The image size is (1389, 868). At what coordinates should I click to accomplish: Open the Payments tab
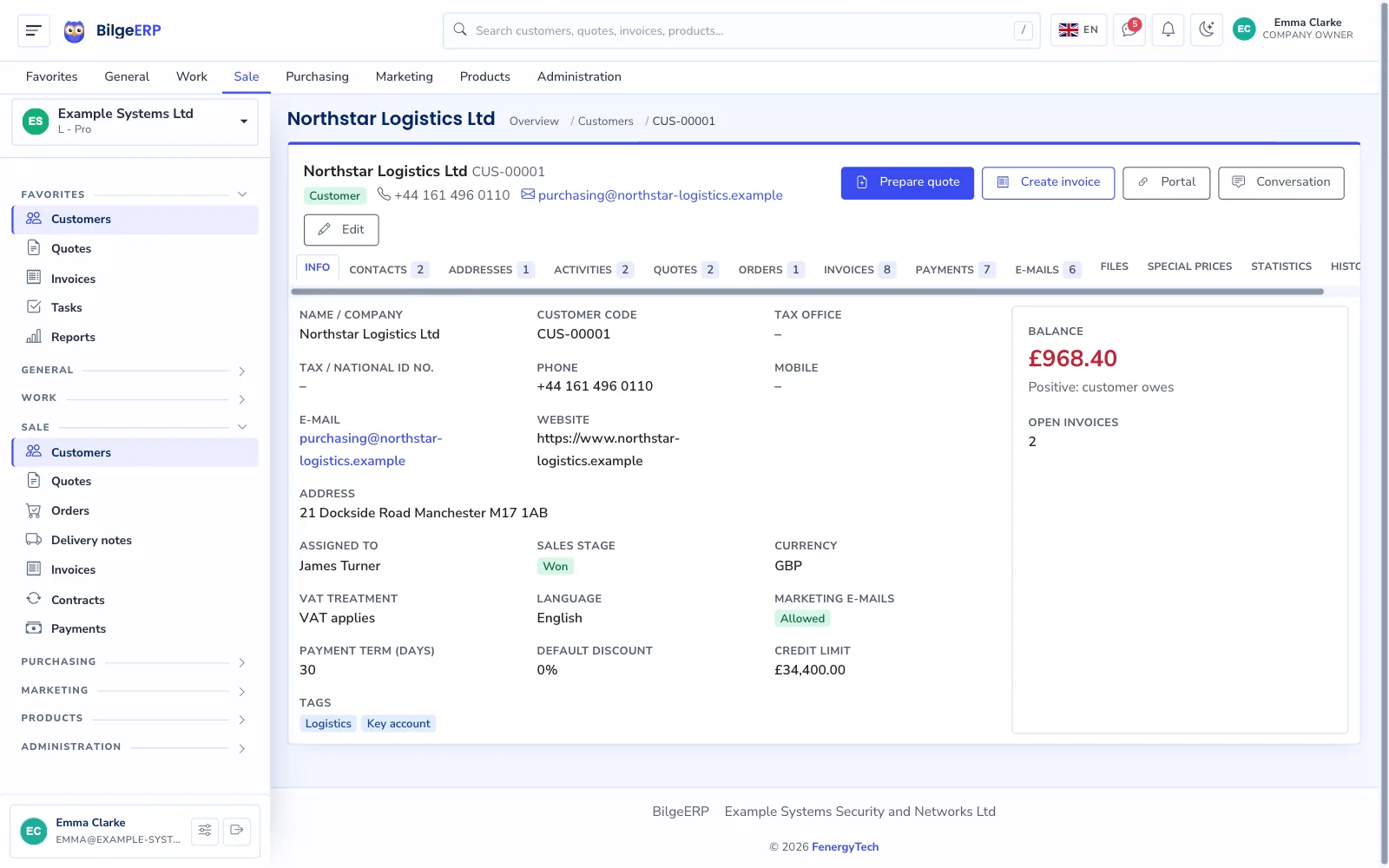pos(955,270)
